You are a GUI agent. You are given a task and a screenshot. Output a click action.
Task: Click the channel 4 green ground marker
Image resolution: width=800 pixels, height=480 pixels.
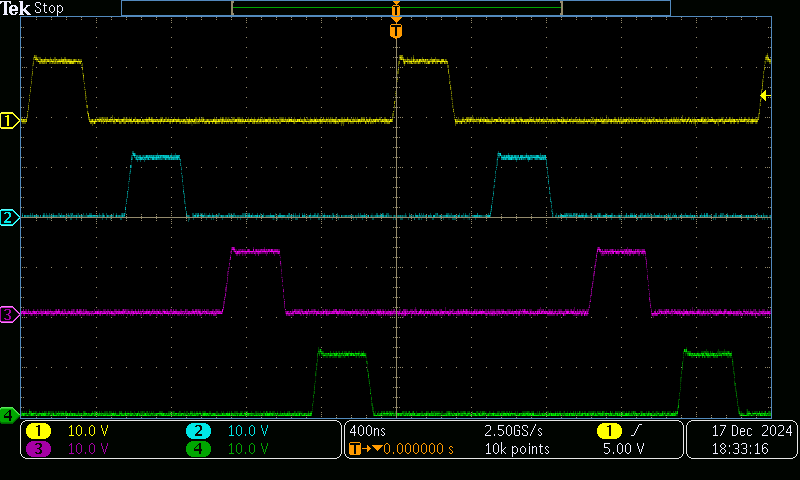click(9, 414)
